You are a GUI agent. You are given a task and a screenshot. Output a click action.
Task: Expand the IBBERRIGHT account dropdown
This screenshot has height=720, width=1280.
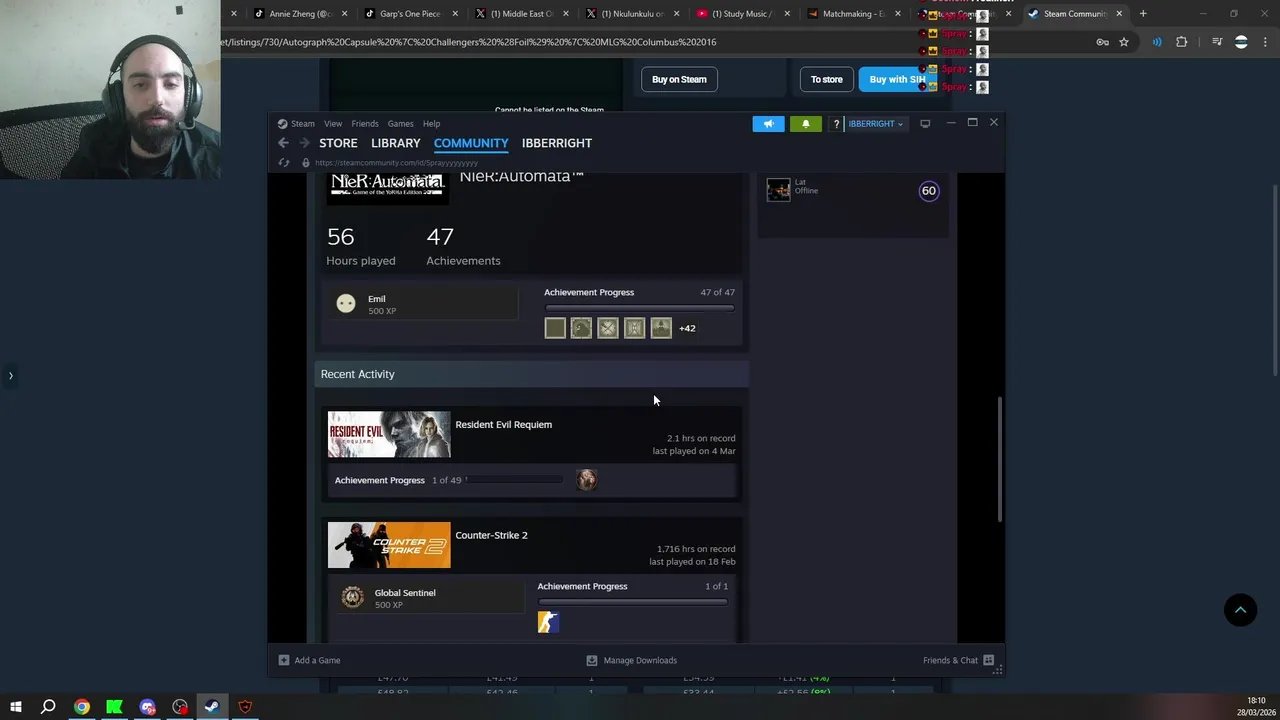(875, 124)
